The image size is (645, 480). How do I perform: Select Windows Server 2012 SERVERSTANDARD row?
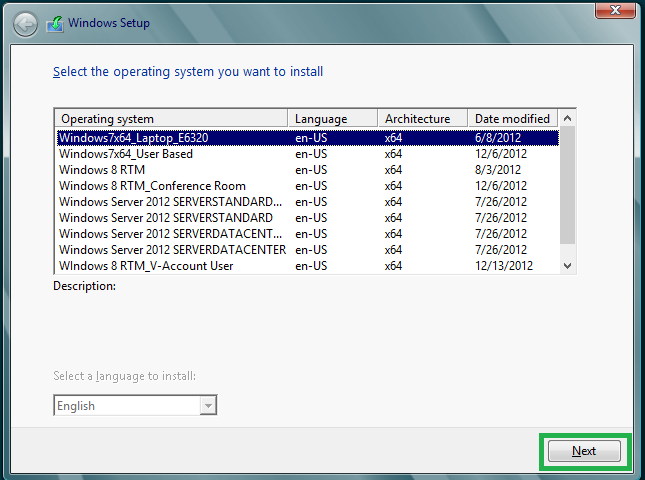308,218
